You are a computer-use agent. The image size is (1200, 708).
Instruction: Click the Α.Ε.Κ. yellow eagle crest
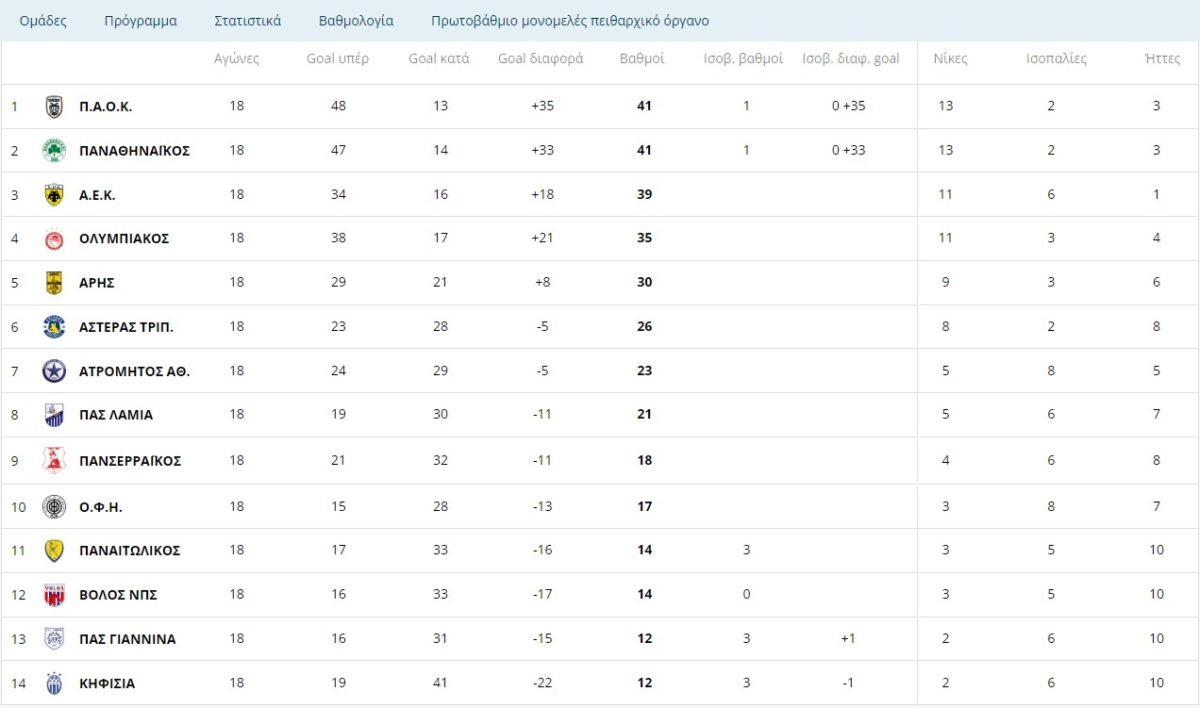pyautogui.click(x=54, y=194)
